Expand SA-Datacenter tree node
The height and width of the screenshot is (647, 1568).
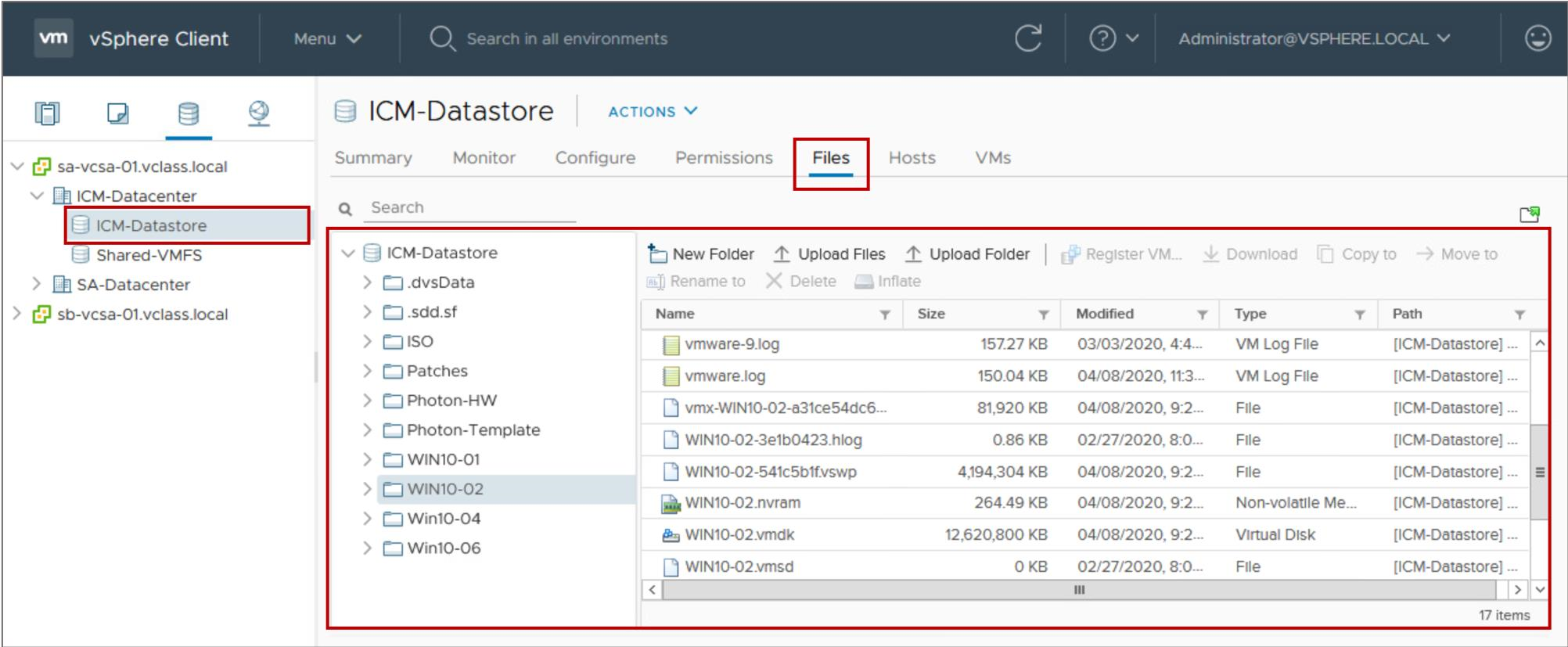[37, 284]
